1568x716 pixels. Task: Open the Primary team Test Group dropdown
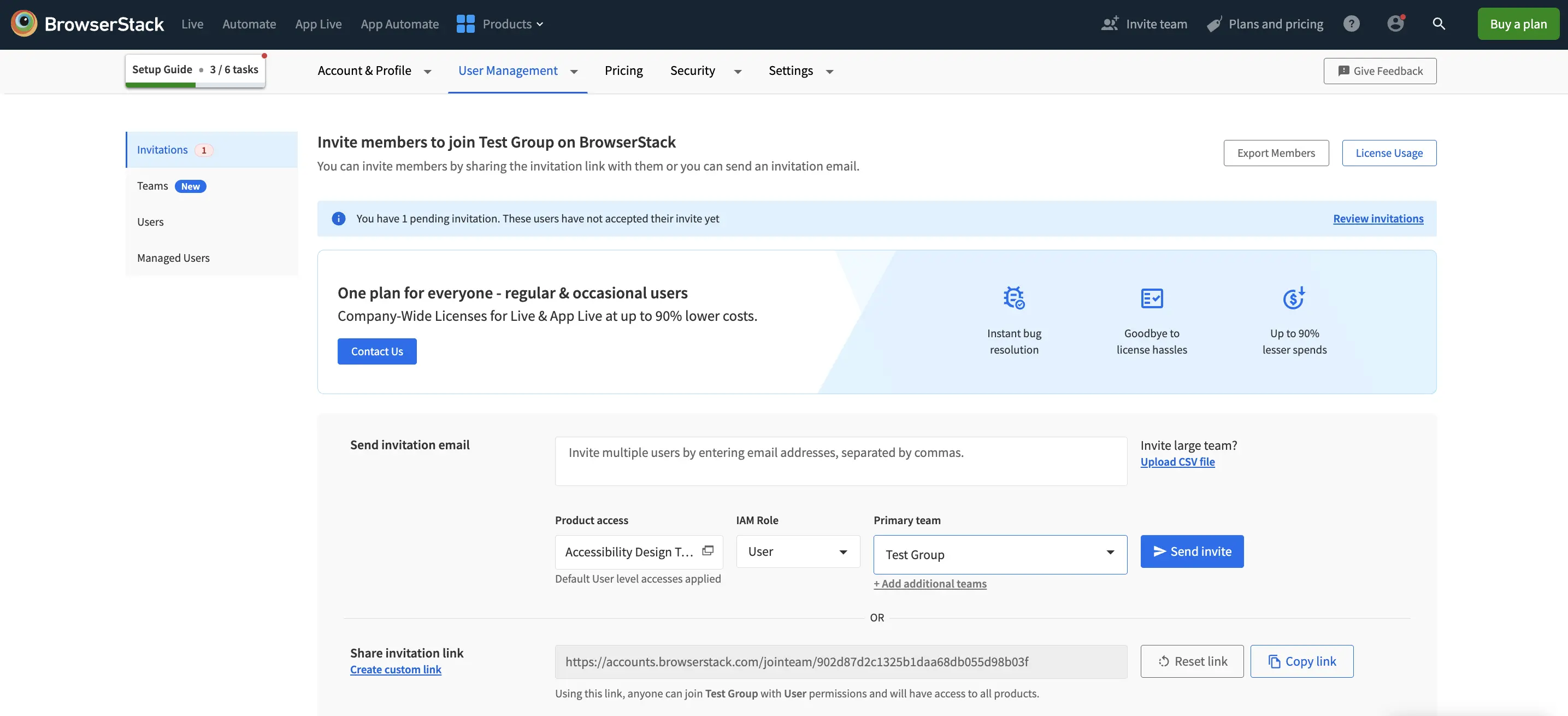999,555
